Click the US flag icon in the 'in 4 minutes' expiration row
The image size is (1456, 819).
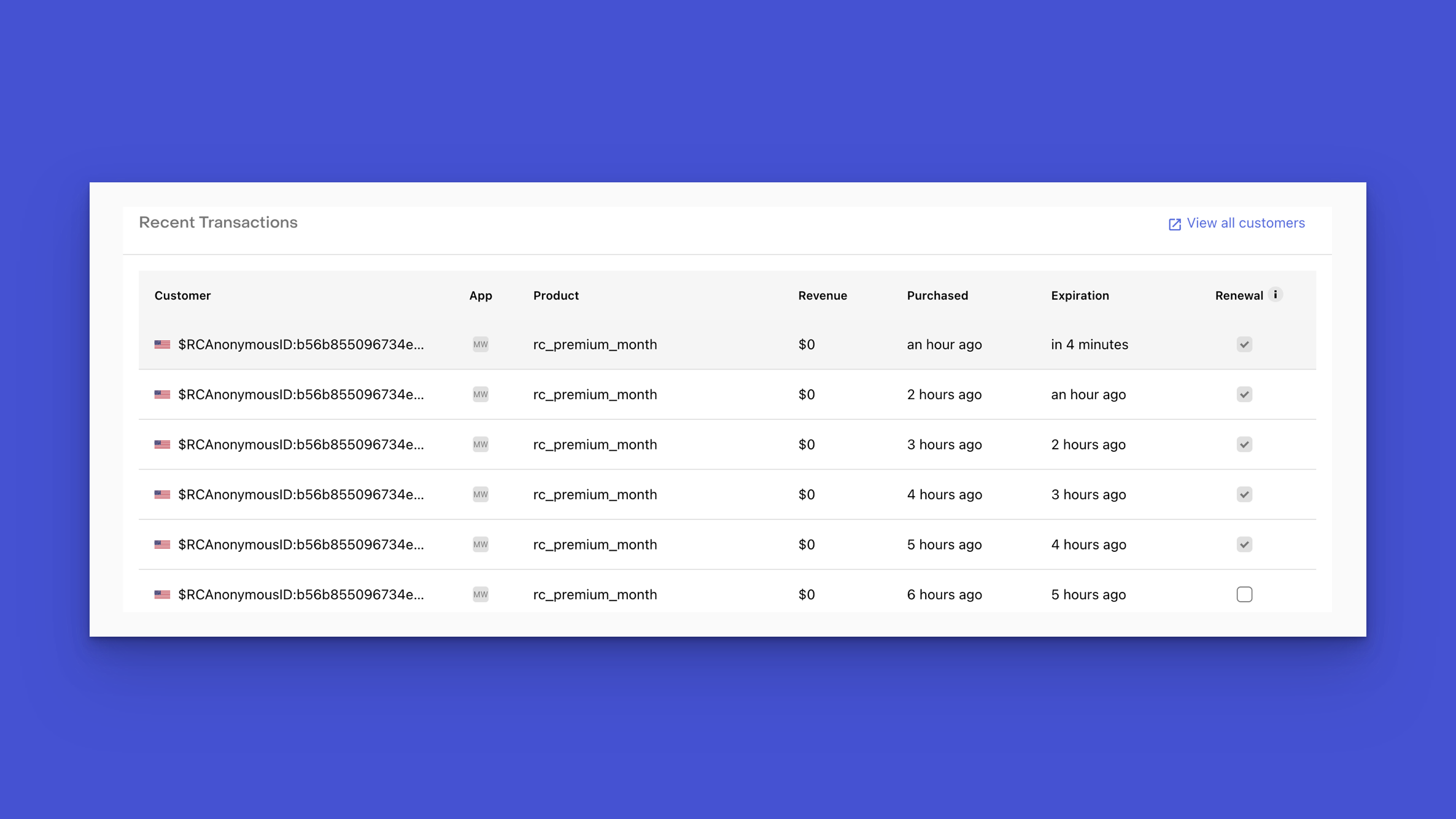(x=162, y=344)
